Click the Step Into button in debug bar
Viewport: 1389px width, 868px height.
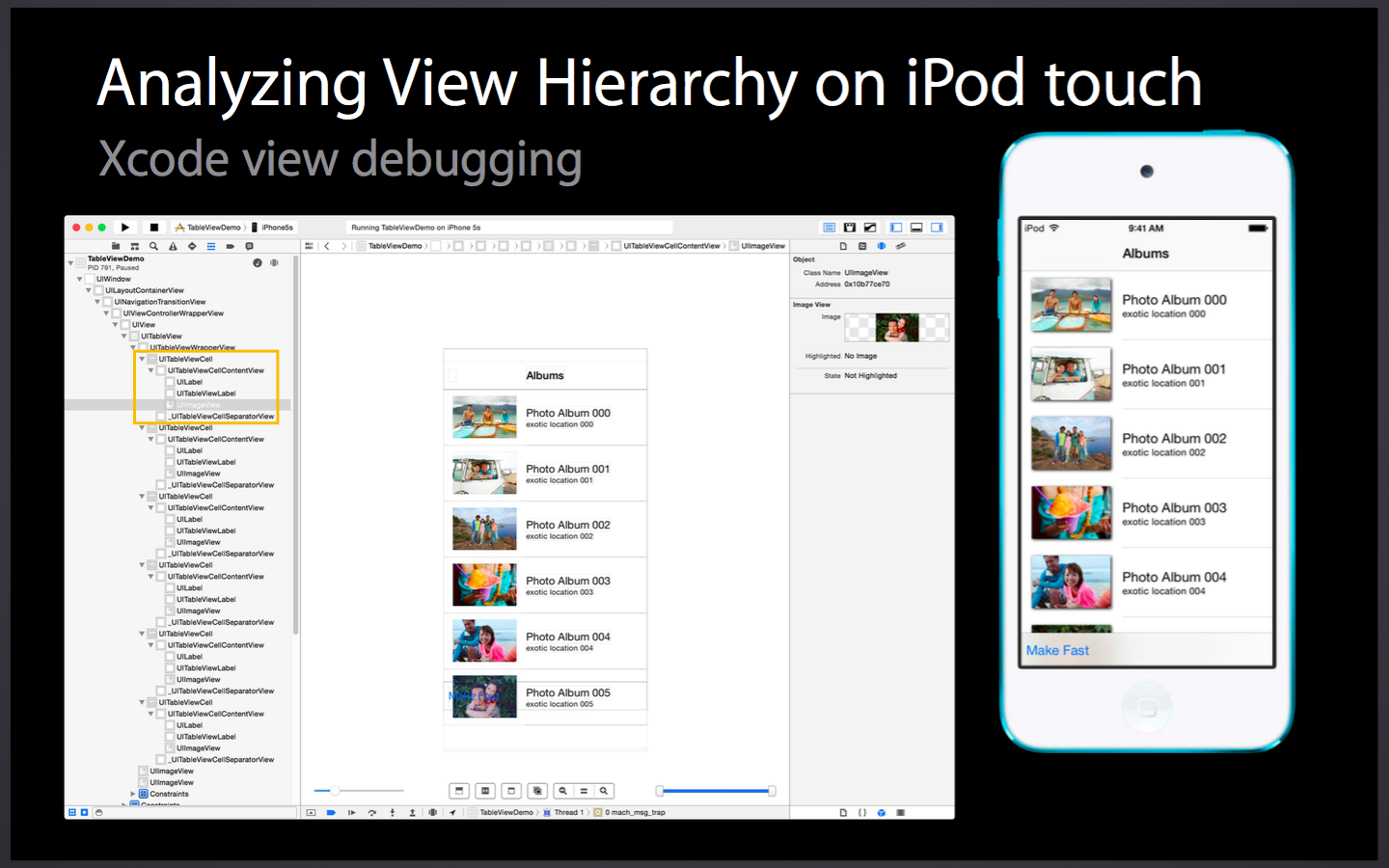[392, 812]
